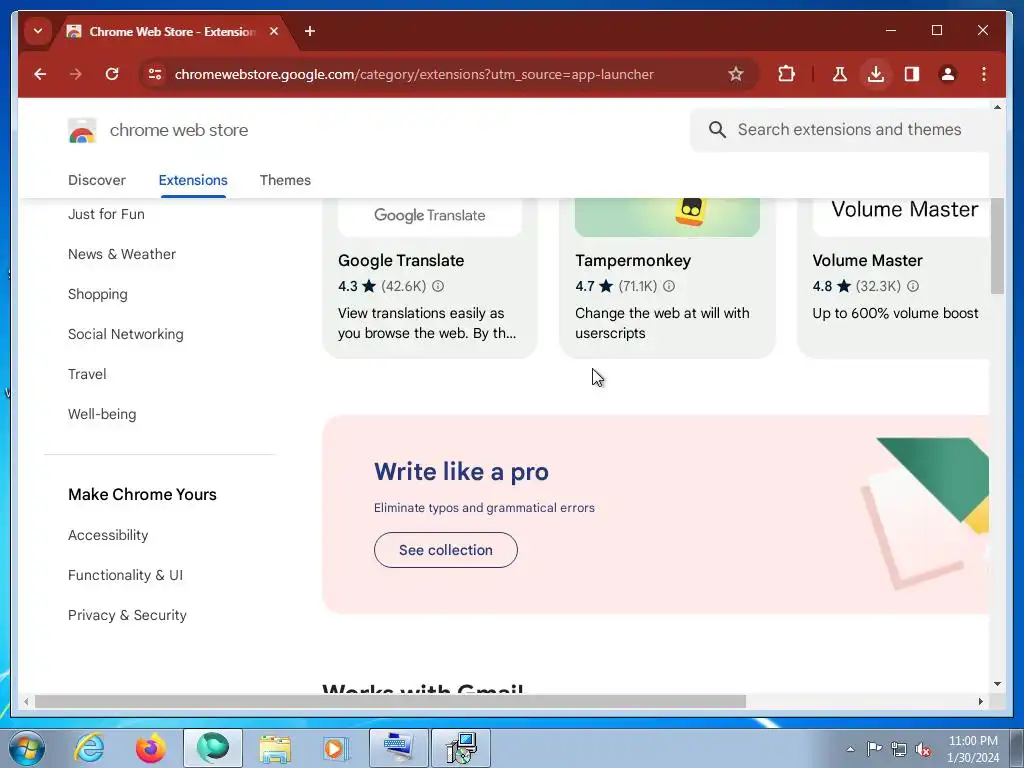Click the horizontal scrollbar left arrow
Image resolution: width=1024 pixels, height=768 pixels.
coord(25,701)
